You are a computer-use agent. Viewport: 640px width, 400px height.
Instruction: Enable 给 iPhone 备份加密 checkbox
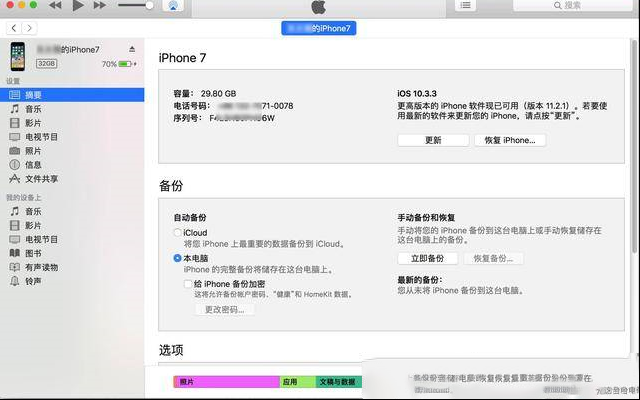188,284
